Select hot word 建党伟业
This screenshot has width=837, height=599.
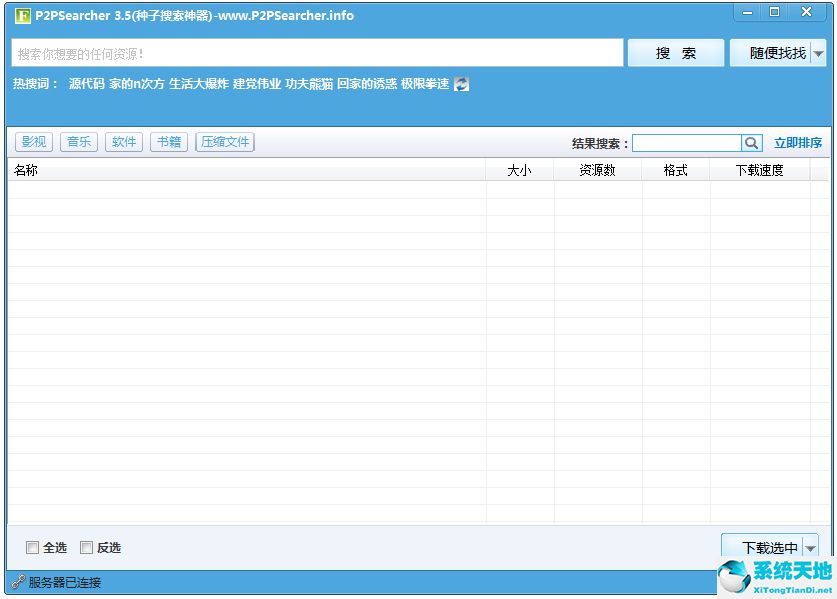point(257,84)
